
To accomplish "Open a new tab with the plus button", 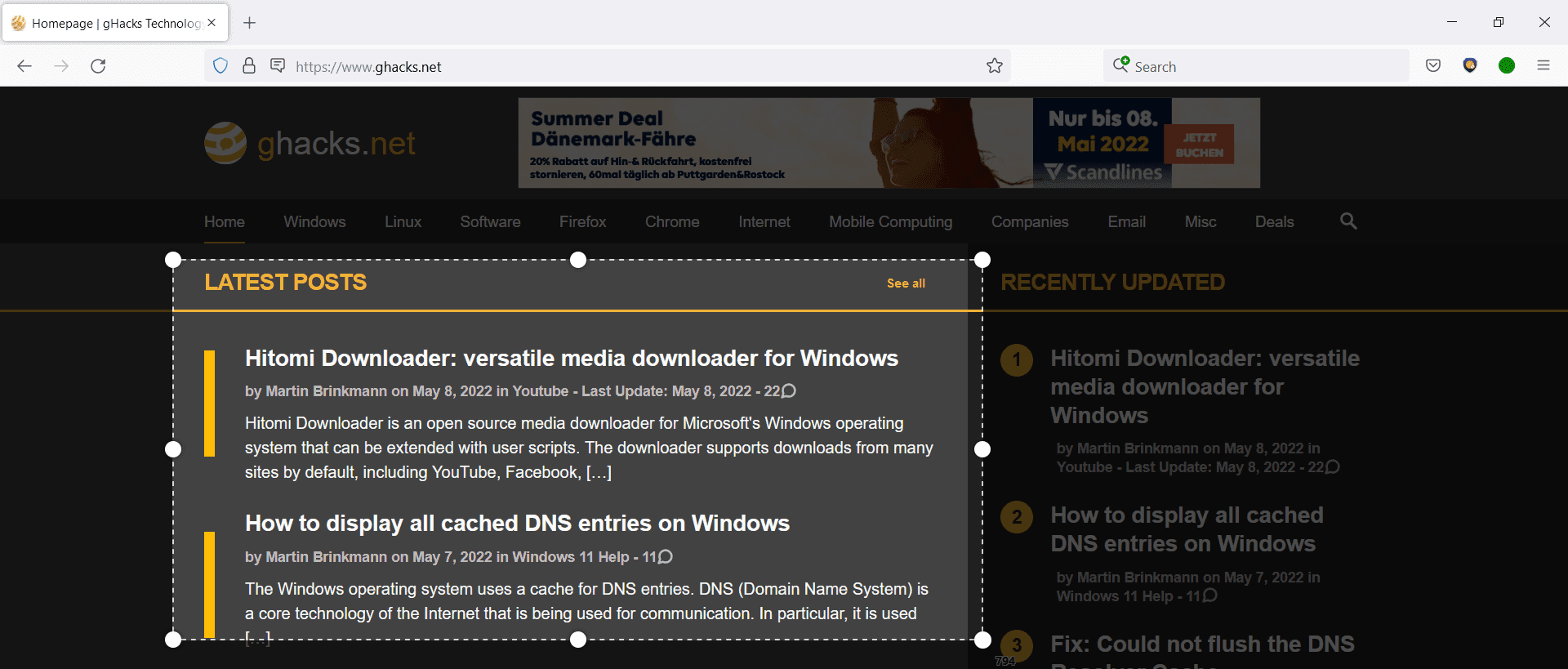I will pos(250,23).
